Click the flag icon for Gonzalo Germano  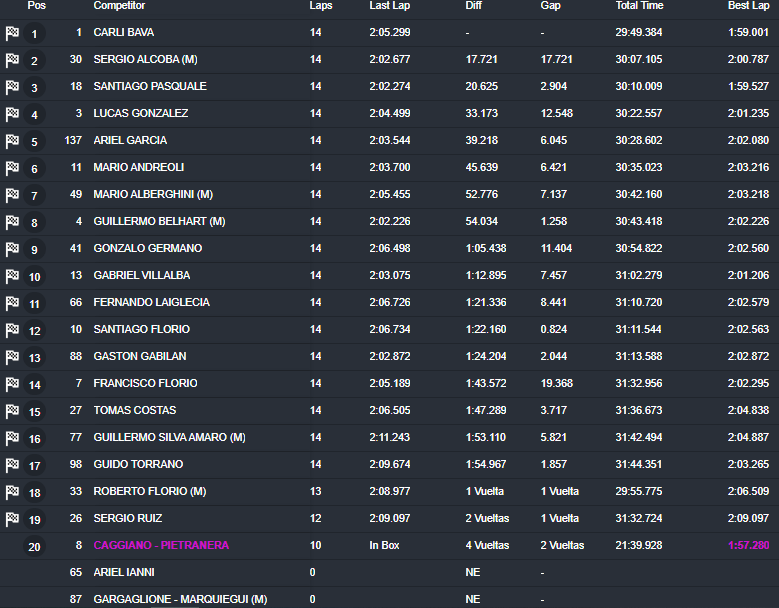pos(12,249)
